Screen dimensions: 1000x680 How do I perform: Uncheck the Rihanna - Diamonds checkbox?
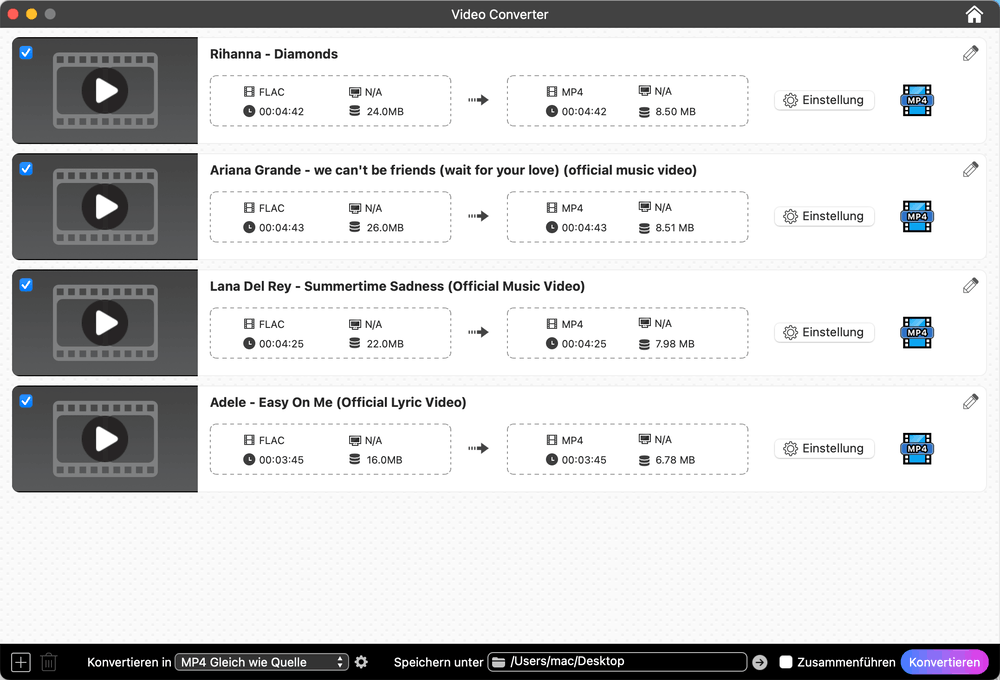pyautogui.click(x=26, y=53)
